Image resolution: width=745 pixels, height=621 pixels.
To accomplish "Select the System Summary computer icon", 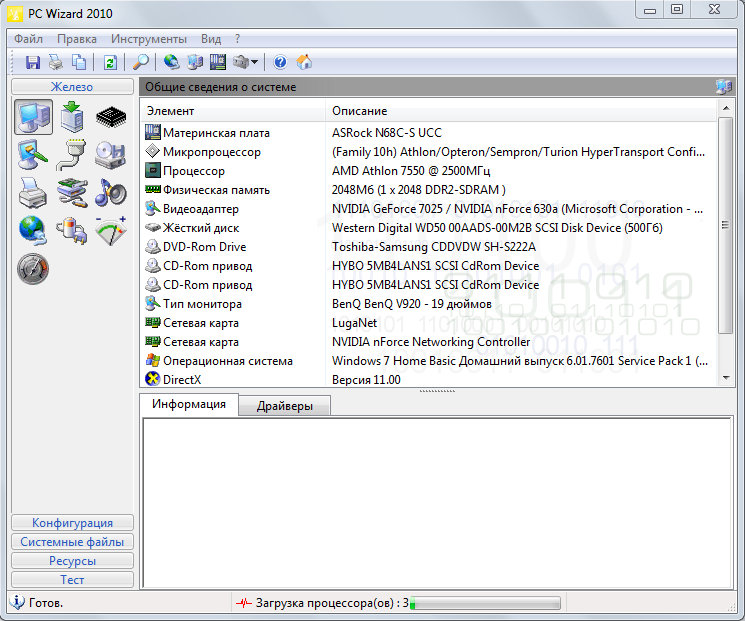I will click(x=33, y=117).
